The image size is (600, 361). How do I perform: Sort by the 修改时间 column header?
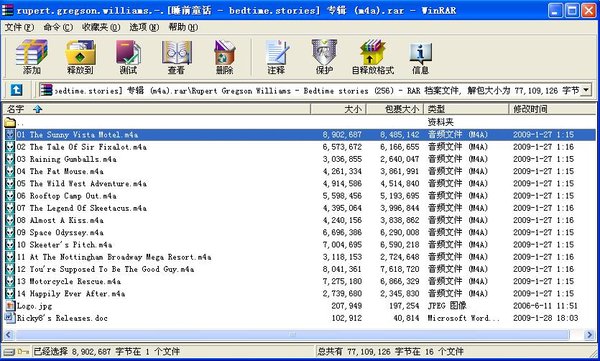point(552,109)
